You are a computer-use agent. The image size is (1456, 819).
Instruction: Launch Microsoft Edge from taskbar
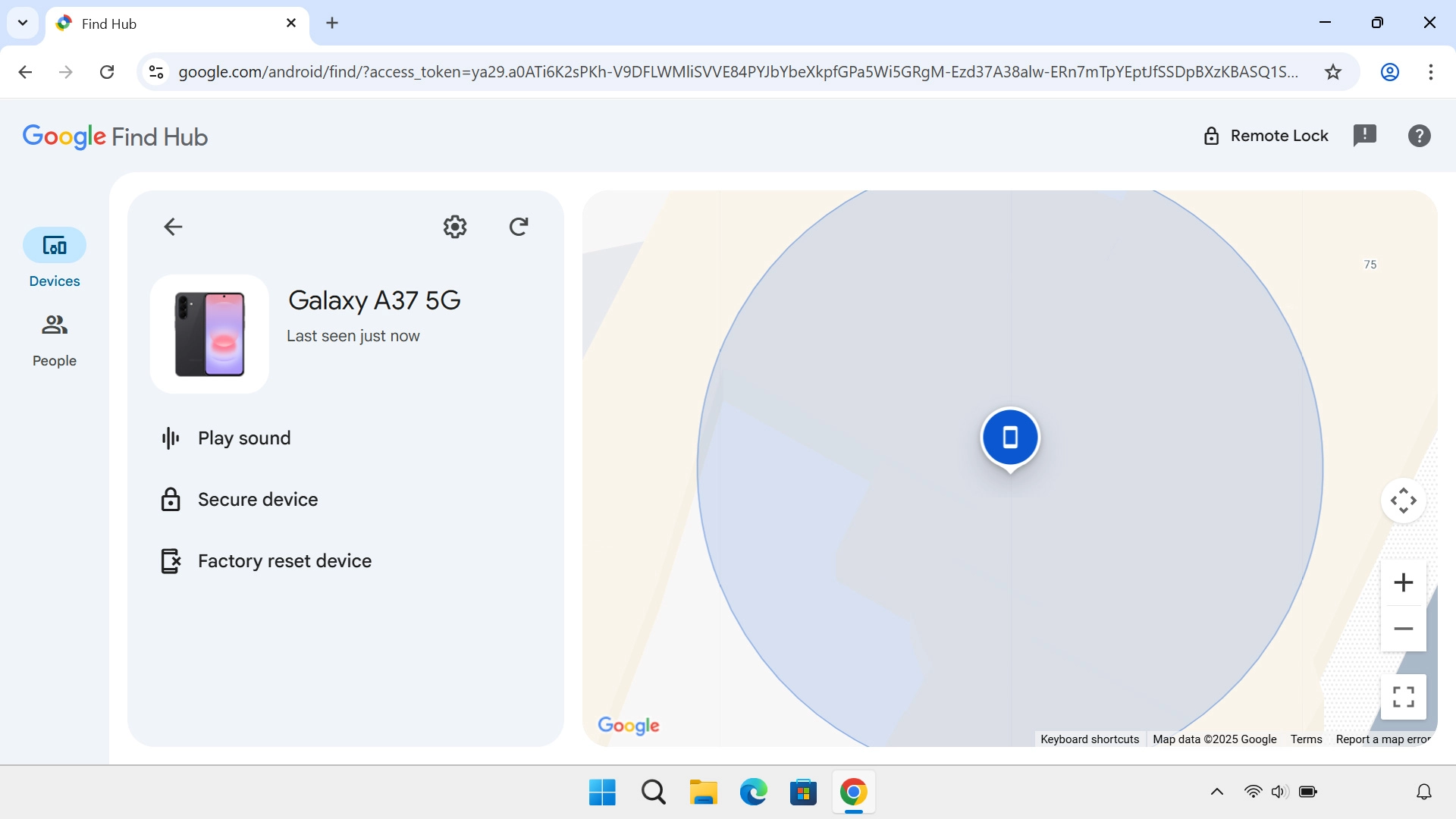click(x=753, y=792)
